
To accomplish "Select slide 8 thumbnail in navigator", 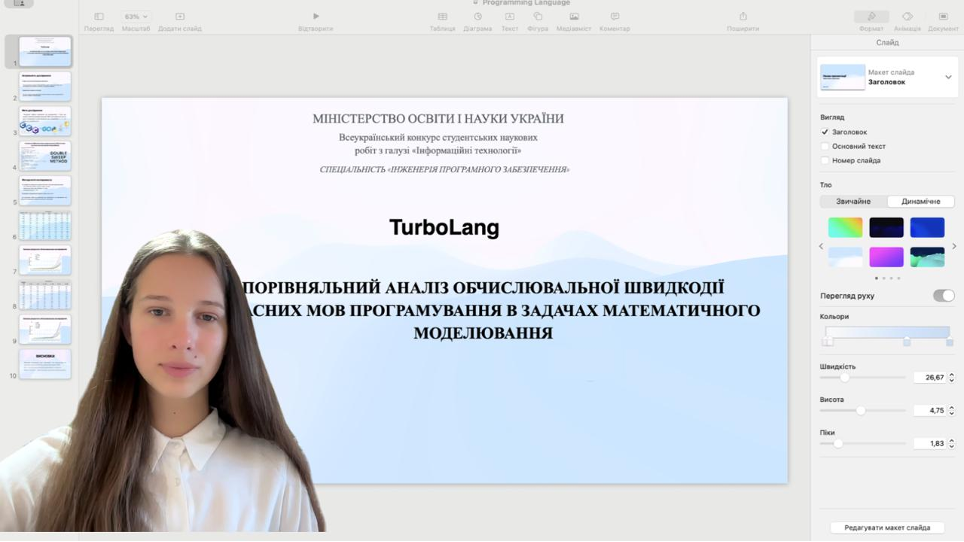I will tap(45, 295).
